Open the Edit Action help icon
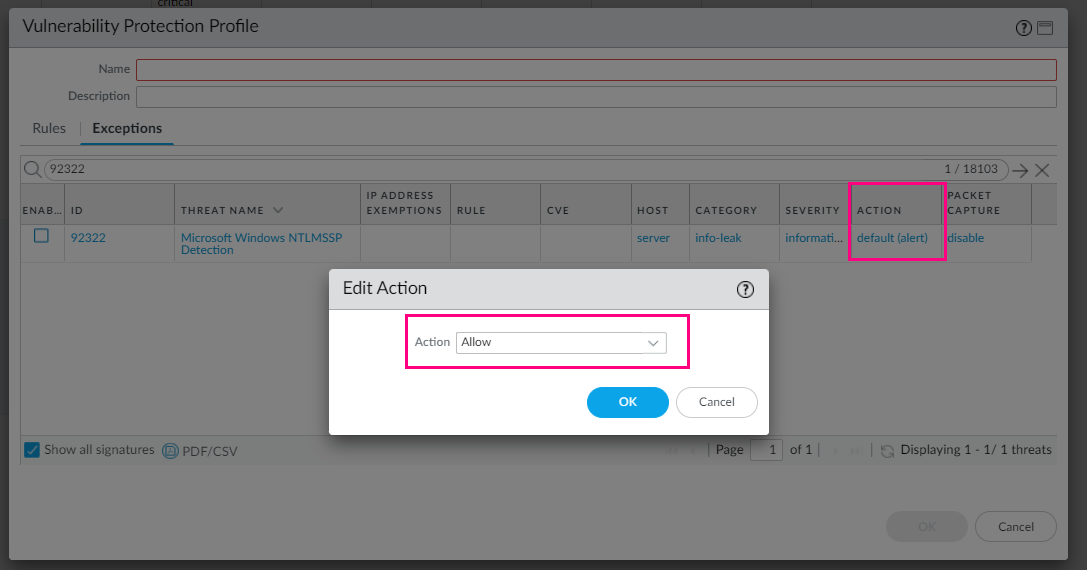This screenshot has height=570, width=1087. click(745, 289)
